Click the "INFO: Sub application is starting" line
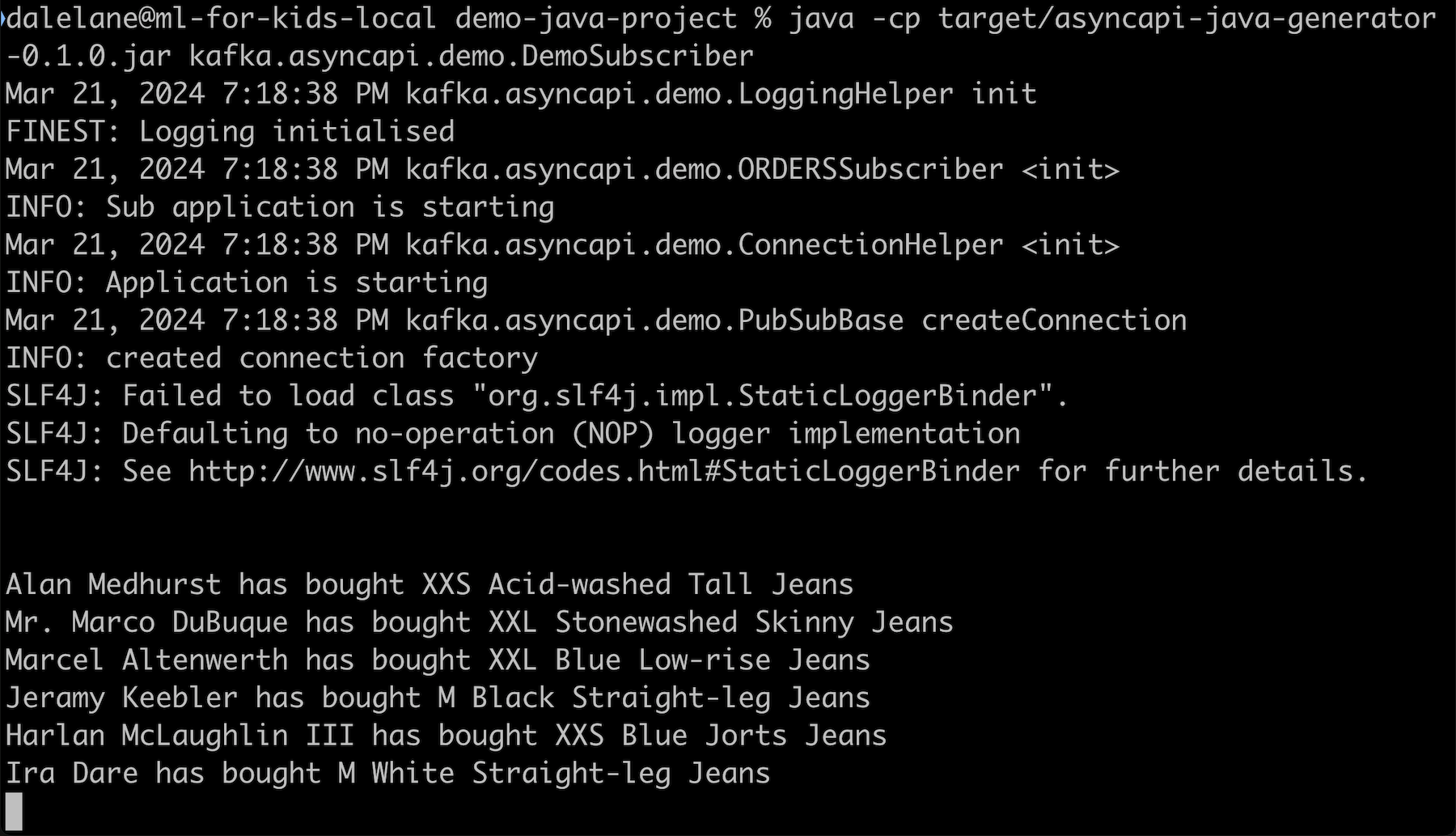1456x836 pixels. (280, 207)
